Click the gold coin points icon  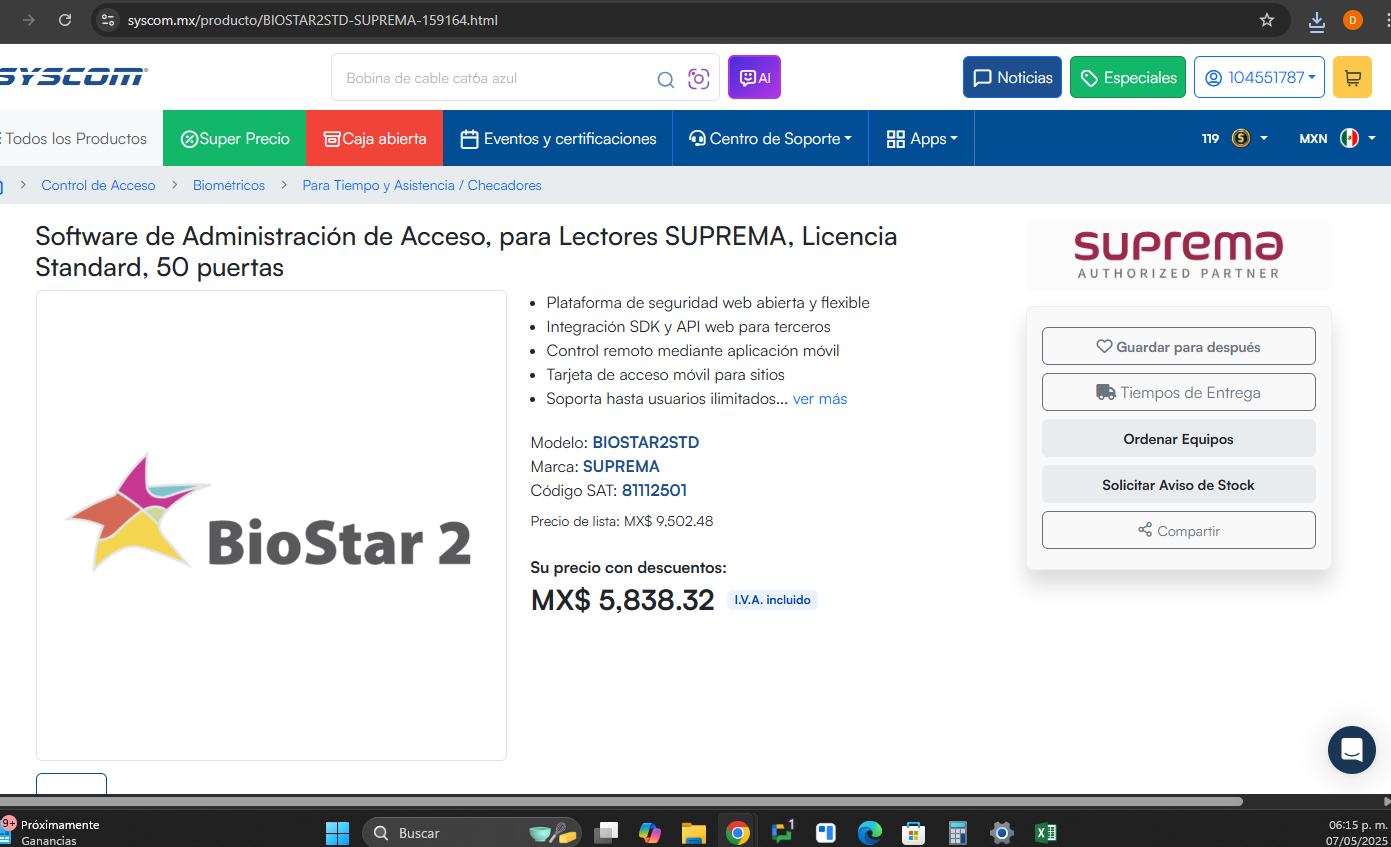click(x=1241, y=138)
